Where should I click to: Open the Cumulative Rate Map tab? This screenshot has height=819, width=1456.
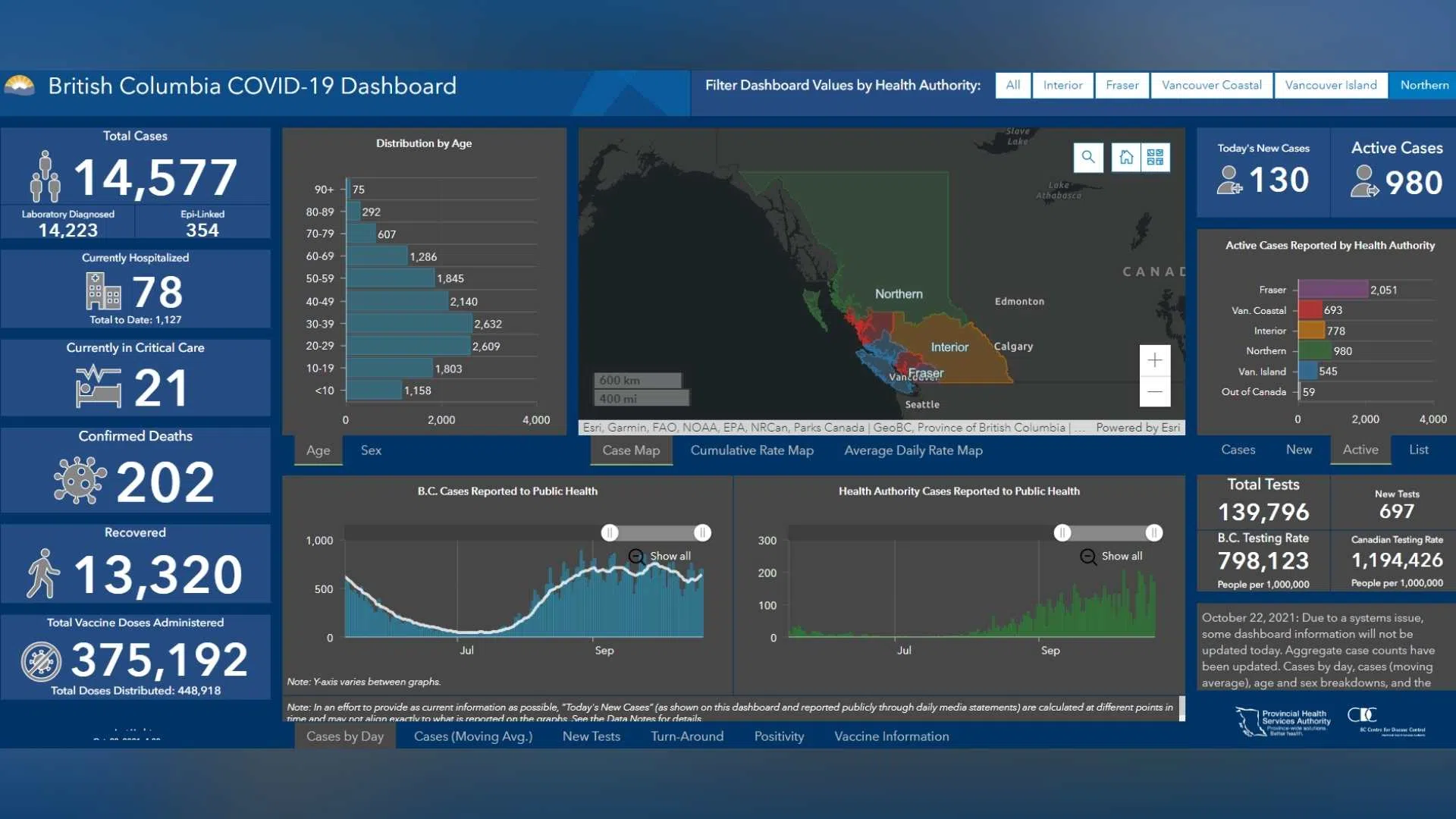point(752,450)
